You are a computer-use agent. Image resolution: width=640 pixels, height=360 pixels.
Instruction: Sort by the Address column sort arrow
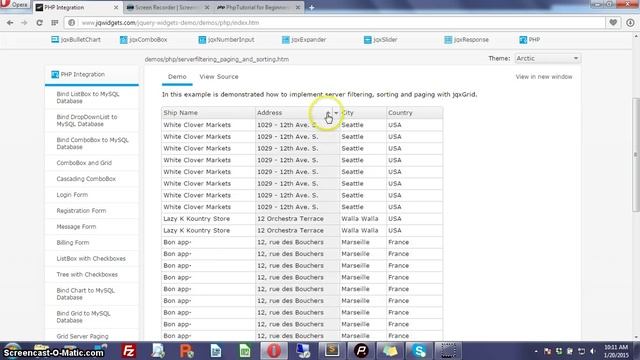(x=328, y=113)
